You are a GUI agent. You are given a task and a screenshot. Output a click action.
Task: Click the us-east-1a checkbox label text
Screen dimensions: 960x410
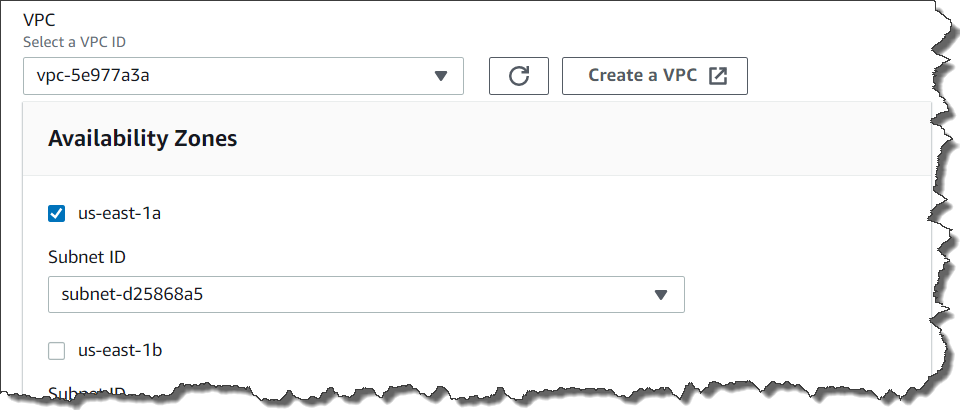tap(119, 214)
